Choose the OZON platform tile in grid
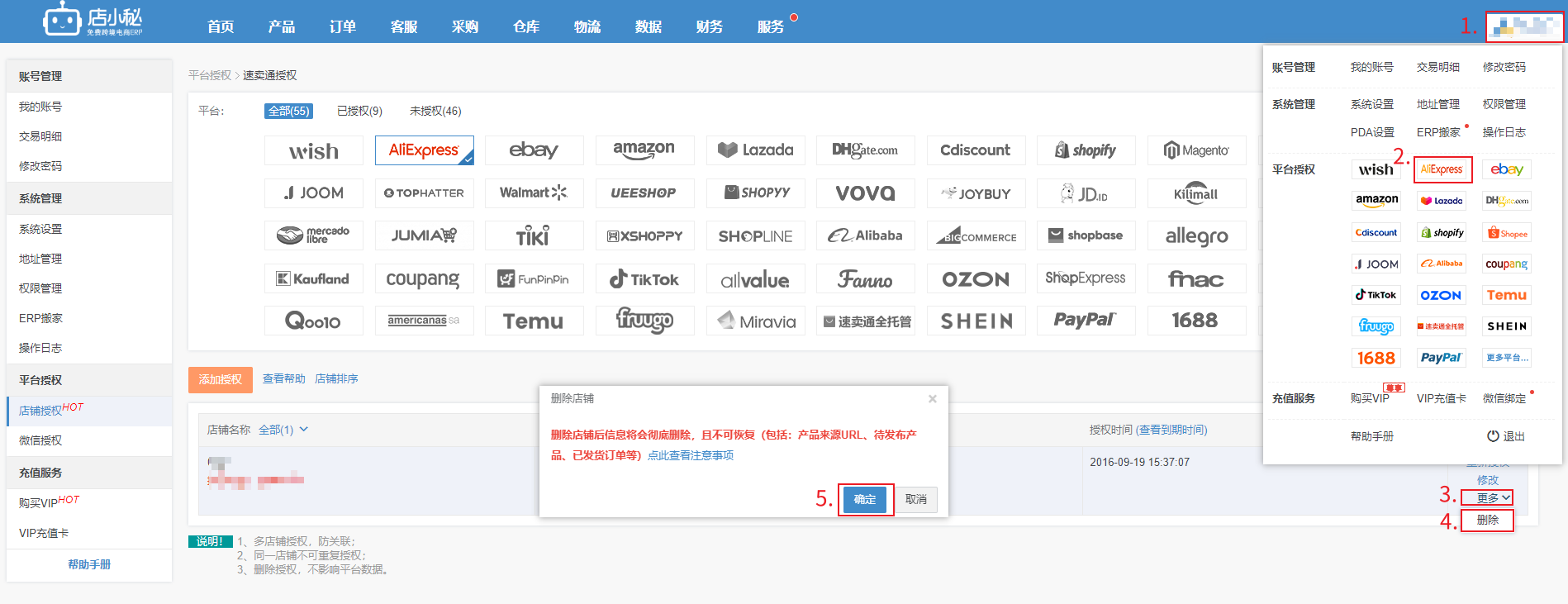Screen dimensions: 1568x604 coord(976,278)
